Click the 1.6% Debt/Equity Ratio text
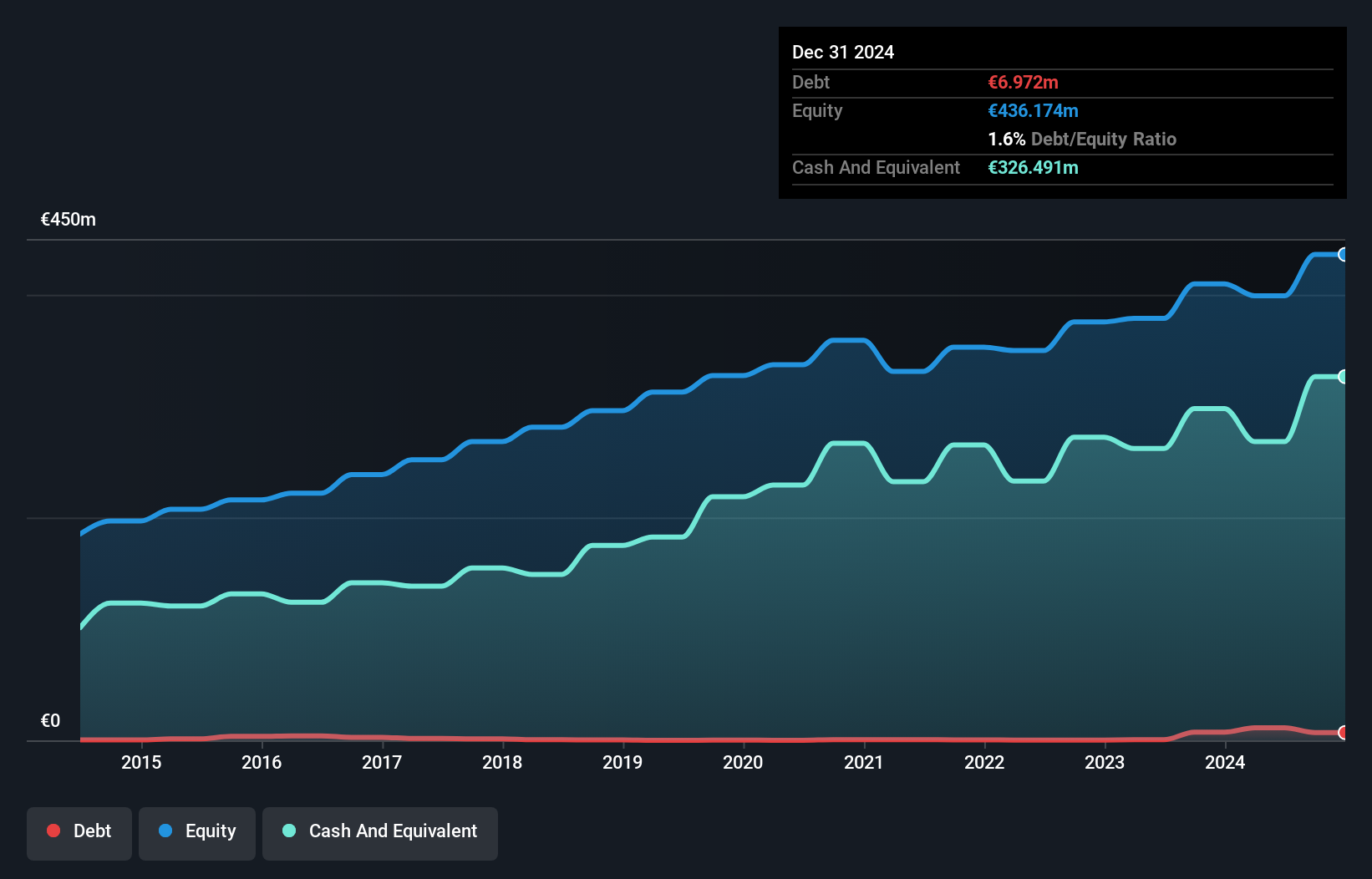The image size is (1372, 879). coord(1082,140)
